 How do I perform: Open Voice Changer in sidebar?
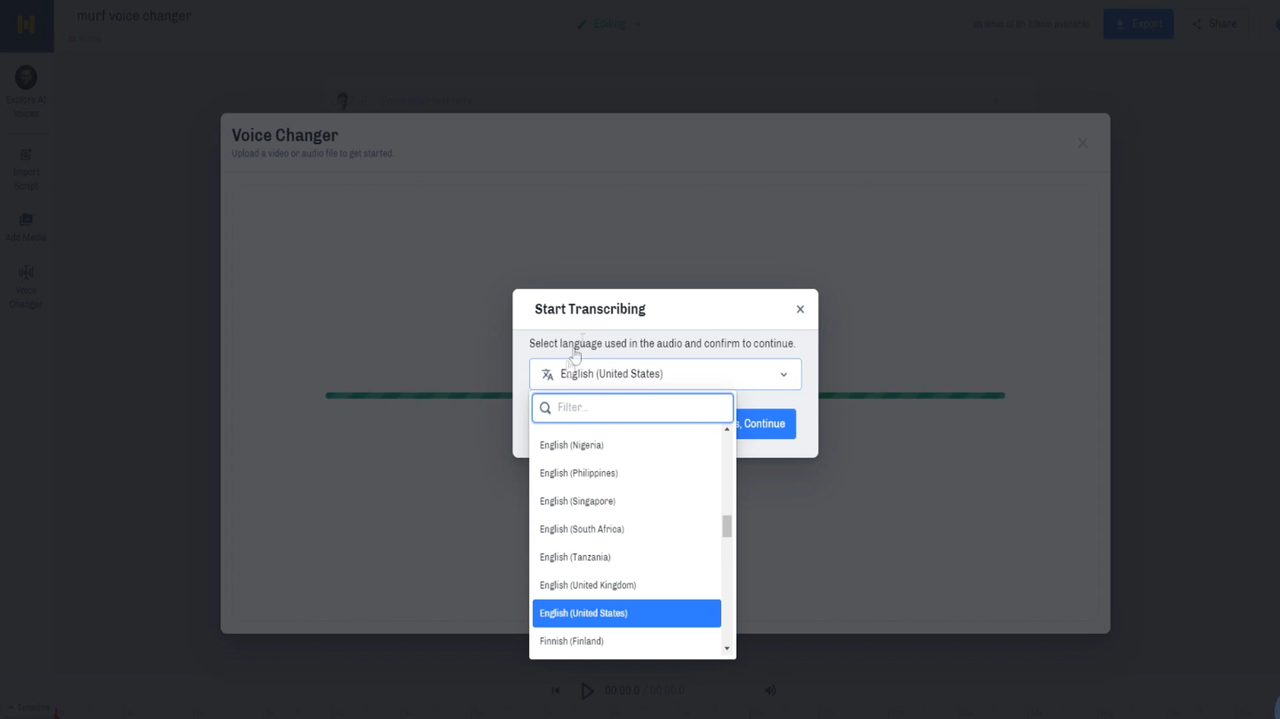tap(26, 286)
